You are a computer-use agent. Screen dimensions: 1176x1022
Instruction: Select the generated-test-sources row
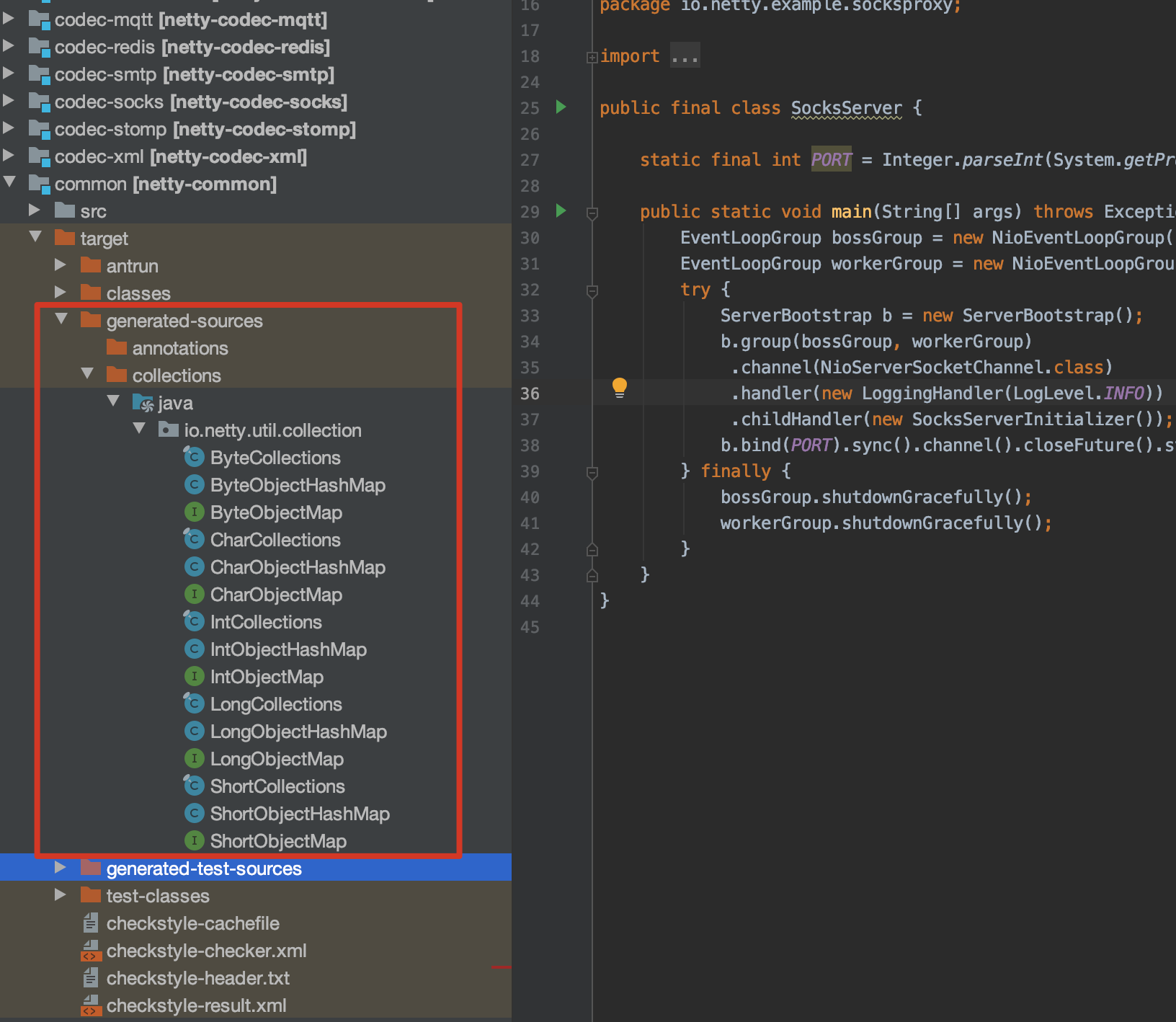tap(256, 868)
